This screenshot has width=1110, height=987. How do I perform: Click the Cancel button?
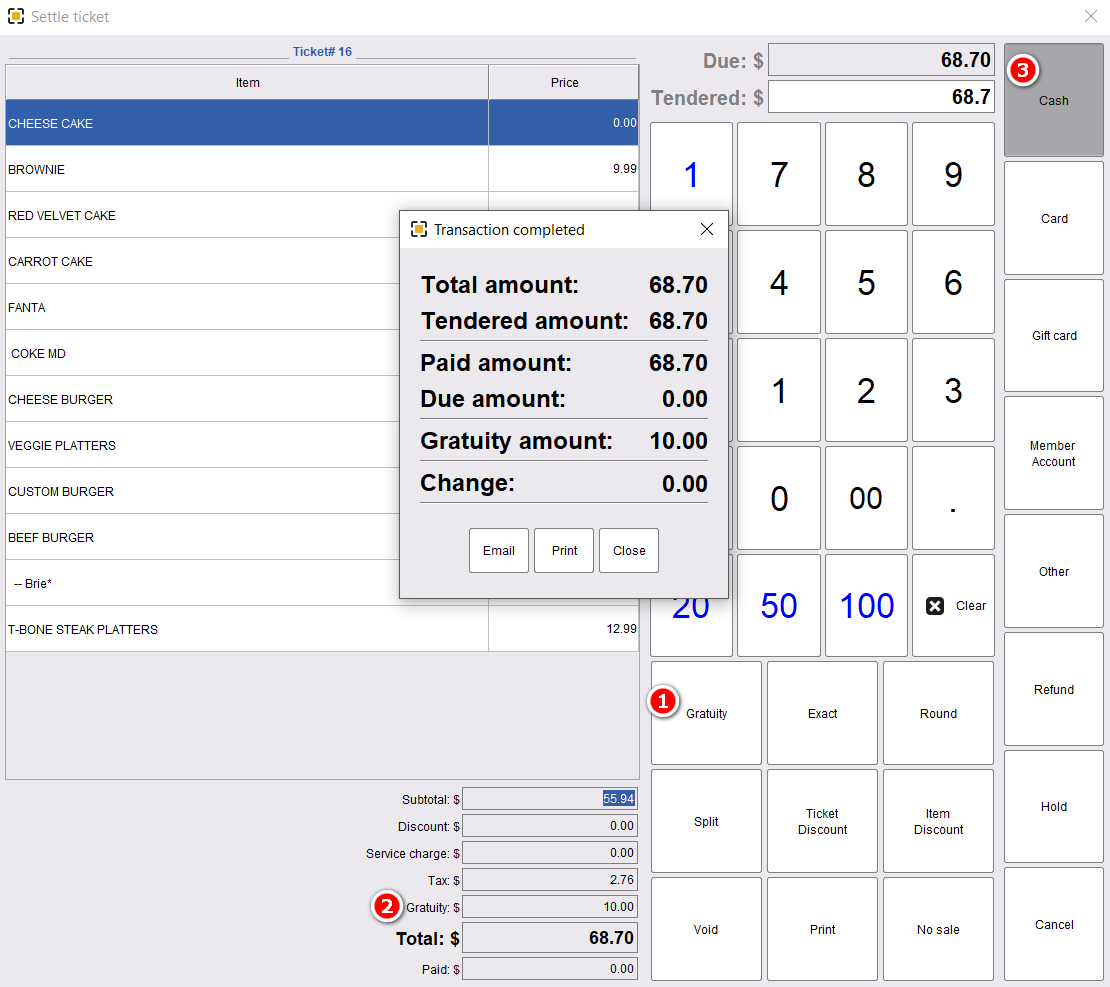pos(1053,924)
